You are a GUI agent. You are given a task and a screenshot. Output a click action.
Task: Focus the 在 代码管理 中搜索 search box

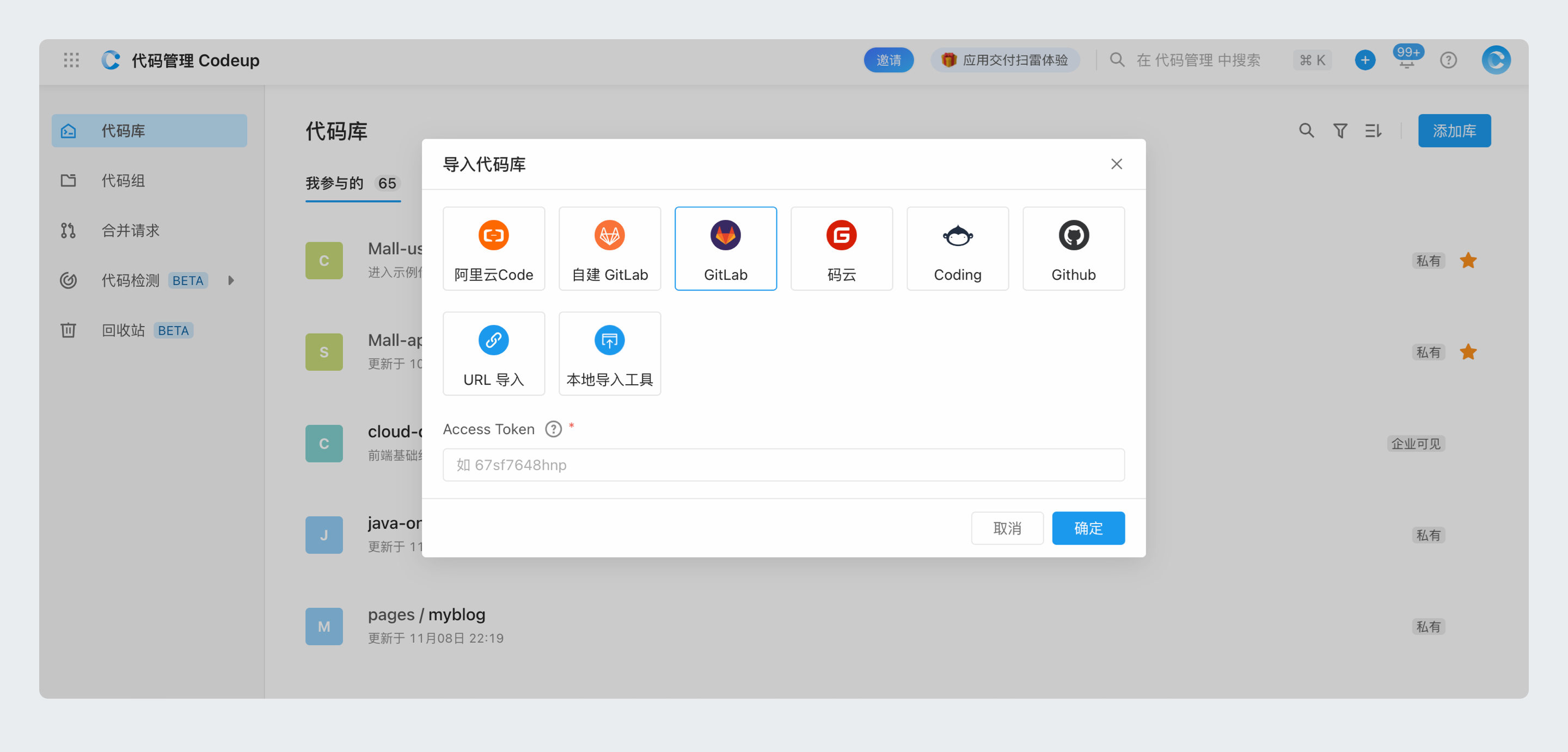tap(1197, 60)
